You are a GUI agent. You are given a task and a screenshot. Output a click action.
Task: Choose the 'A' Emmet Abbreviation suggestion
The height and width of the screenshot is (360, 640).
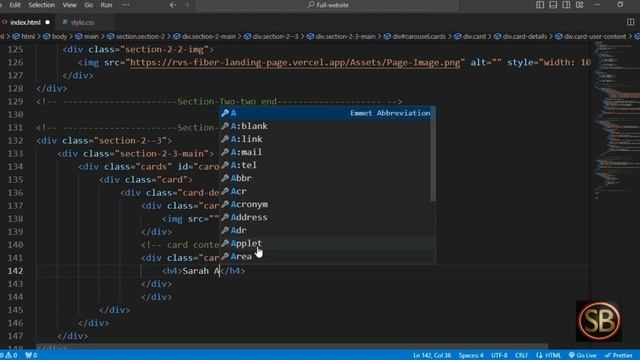coord(326,113)
